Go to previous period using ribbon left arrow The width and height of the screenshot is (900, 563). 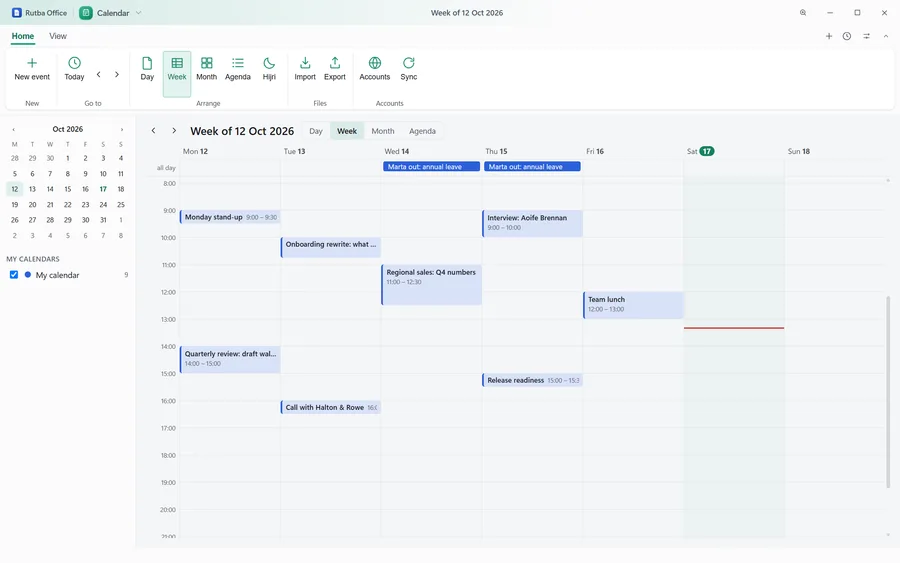click(99, 74)
